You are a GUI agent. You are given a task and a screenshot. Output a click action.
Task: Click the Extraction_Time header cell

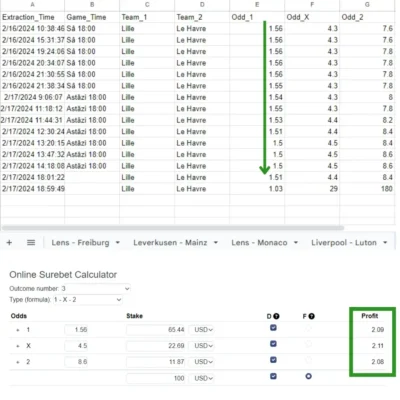[x=32, y=17]
